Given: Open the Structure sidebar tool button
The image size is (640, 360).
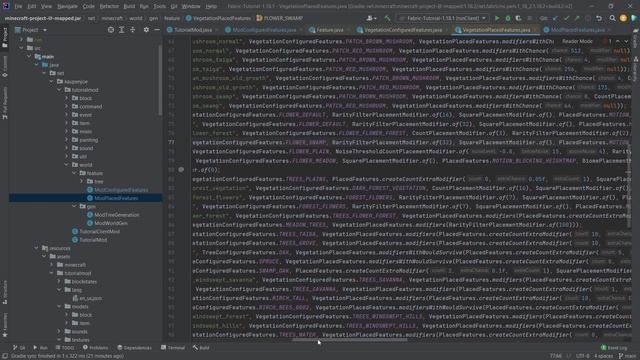Looking at the screenshot, I should pos(4,292).
